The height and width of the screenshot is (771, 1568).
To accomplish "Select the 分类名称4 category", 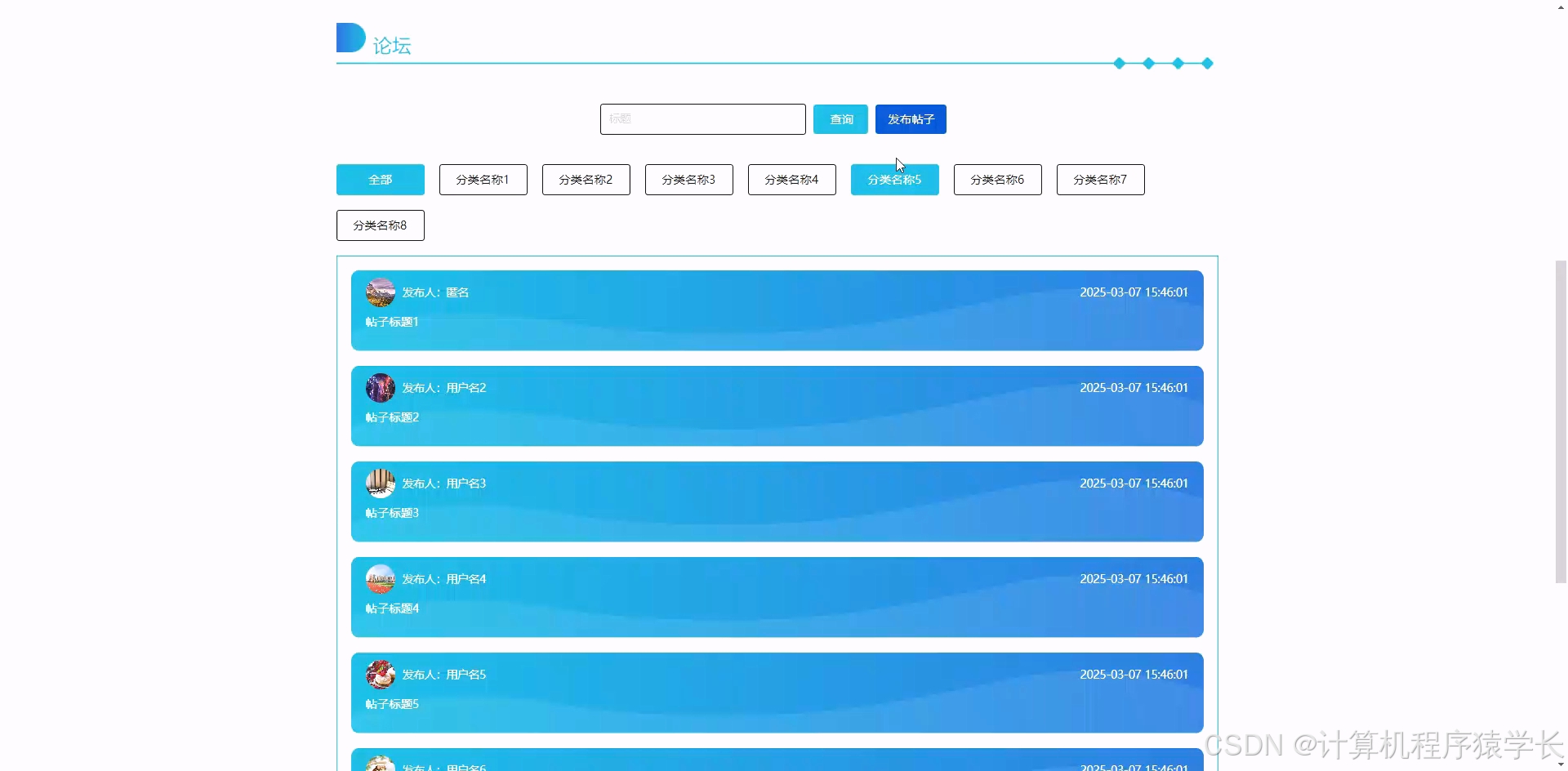I will click(792, 180).
